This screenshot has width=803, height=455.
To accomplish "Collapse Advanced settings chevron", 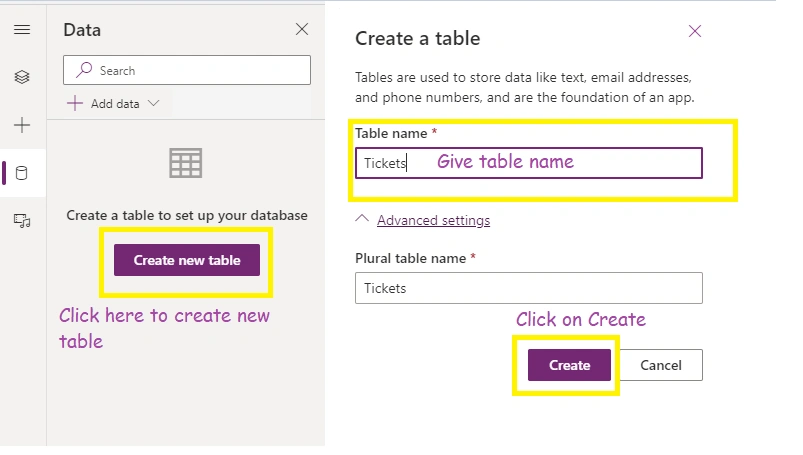I will tap(362, 219).
